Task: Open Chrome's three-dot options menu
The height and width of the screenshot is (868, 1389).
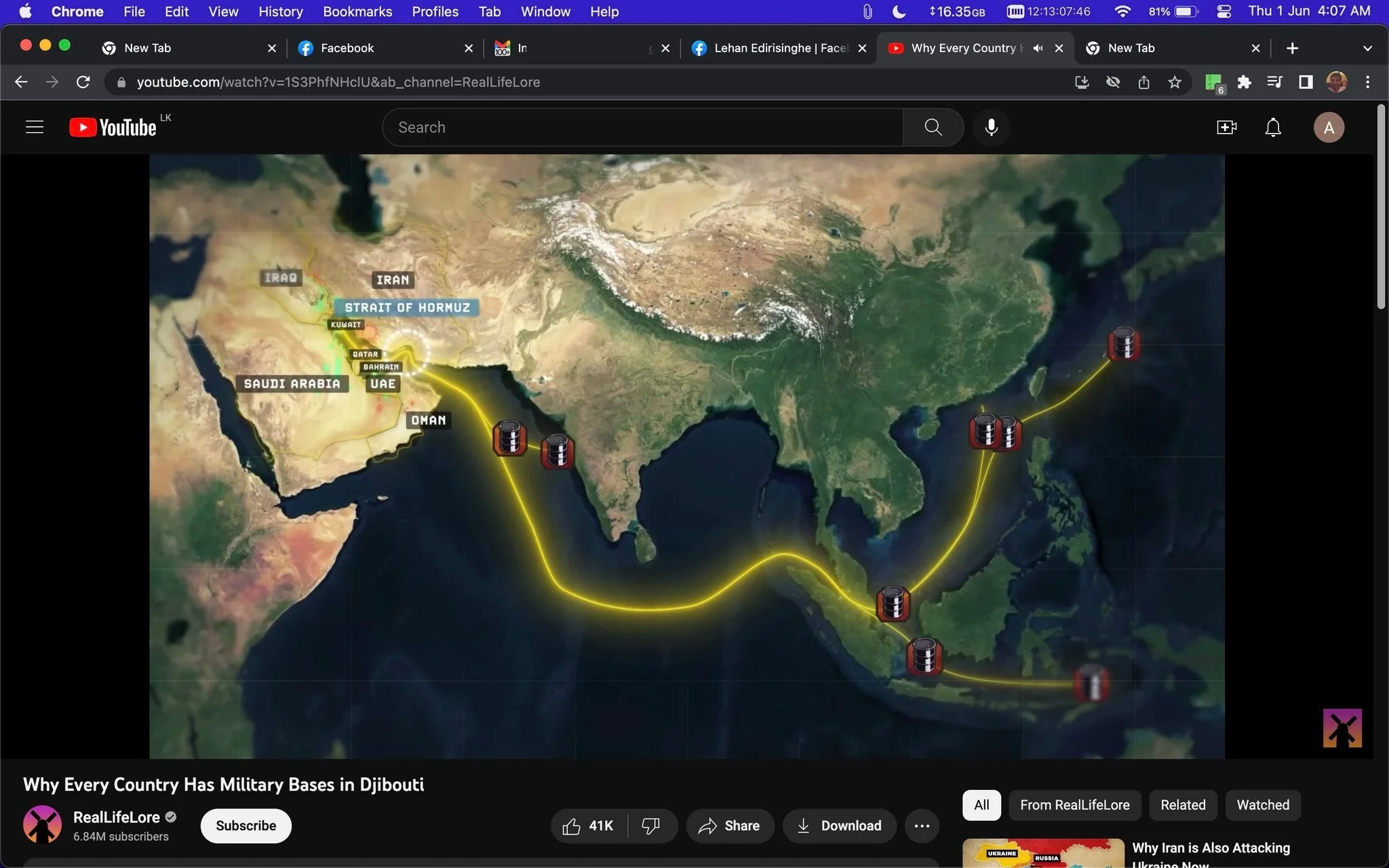Action: coord(1368,82)
